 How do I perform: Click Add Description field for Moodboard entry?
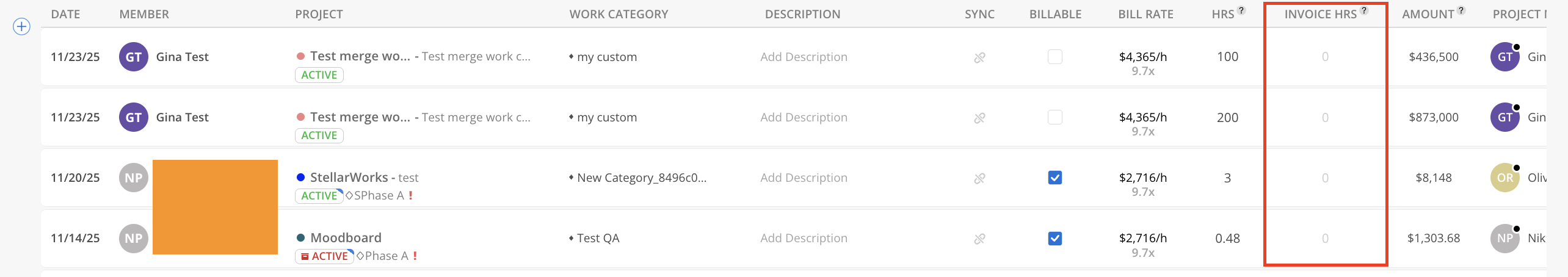pos(804,238)
